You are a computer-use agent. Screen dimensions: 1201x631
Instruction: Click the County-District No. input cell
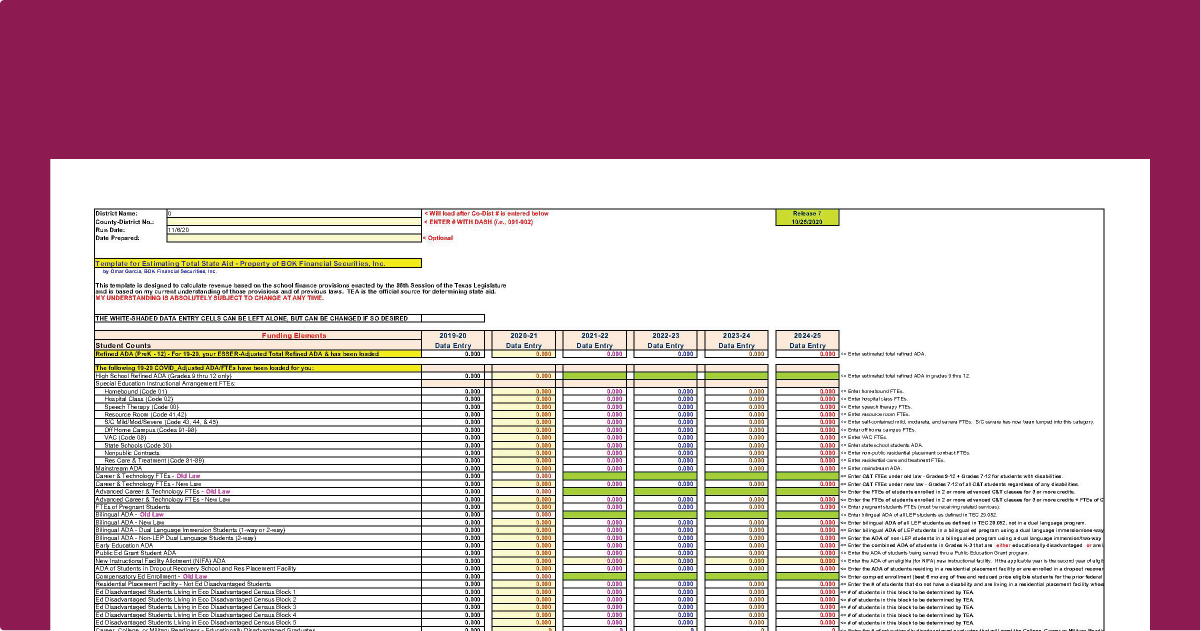coord(294,221)
